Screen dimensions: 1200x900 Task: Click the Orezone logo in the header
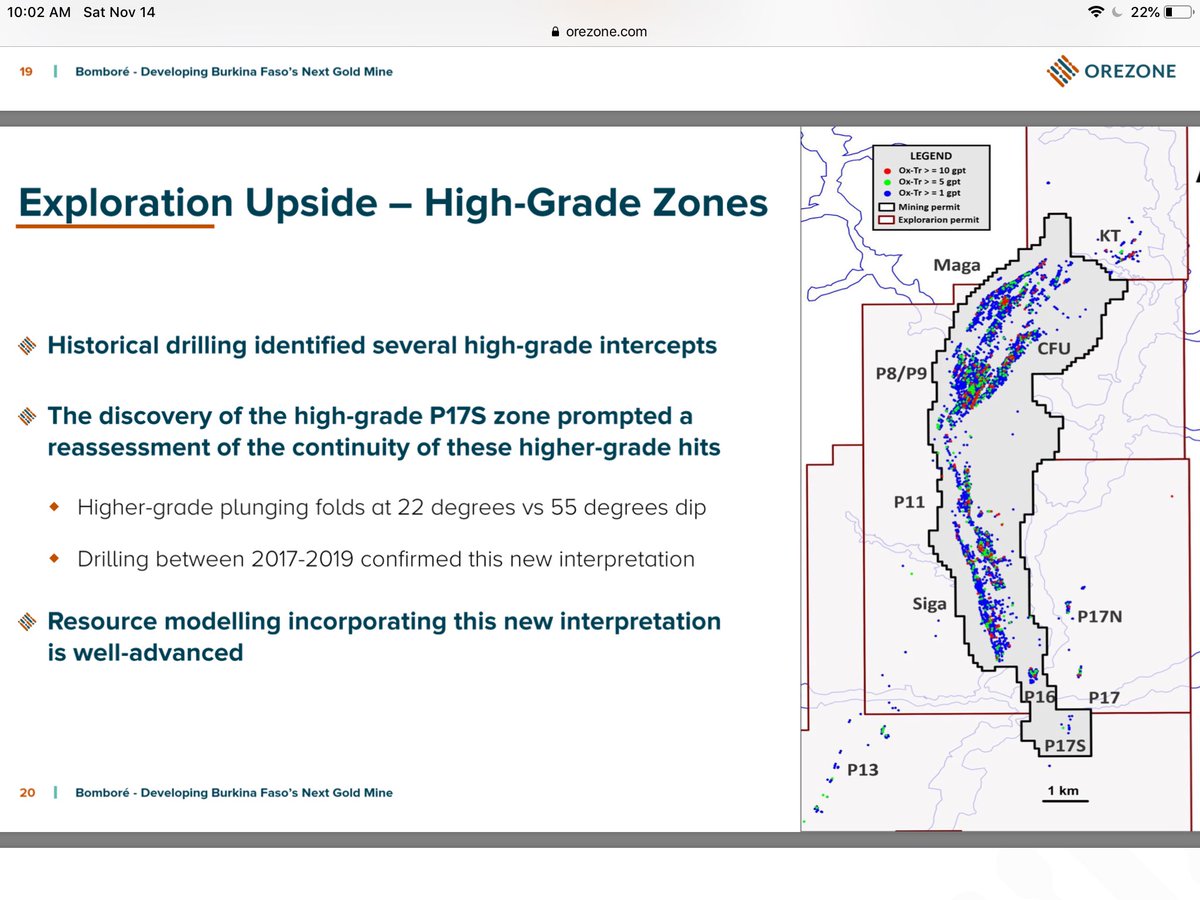tap(1112, 72)
